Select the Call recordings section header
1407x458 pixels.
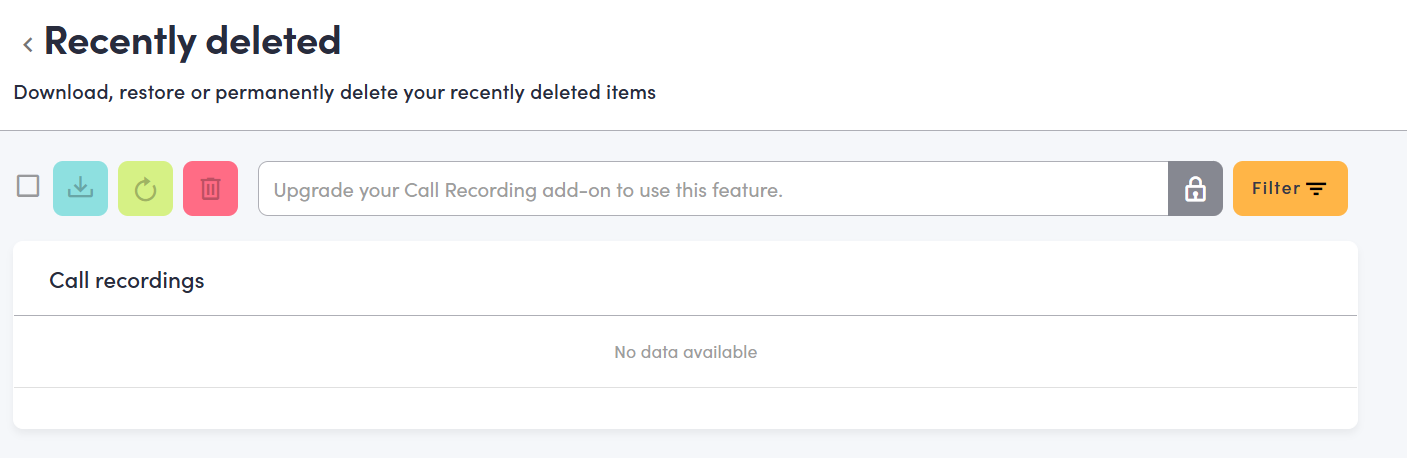click(127, 280)
